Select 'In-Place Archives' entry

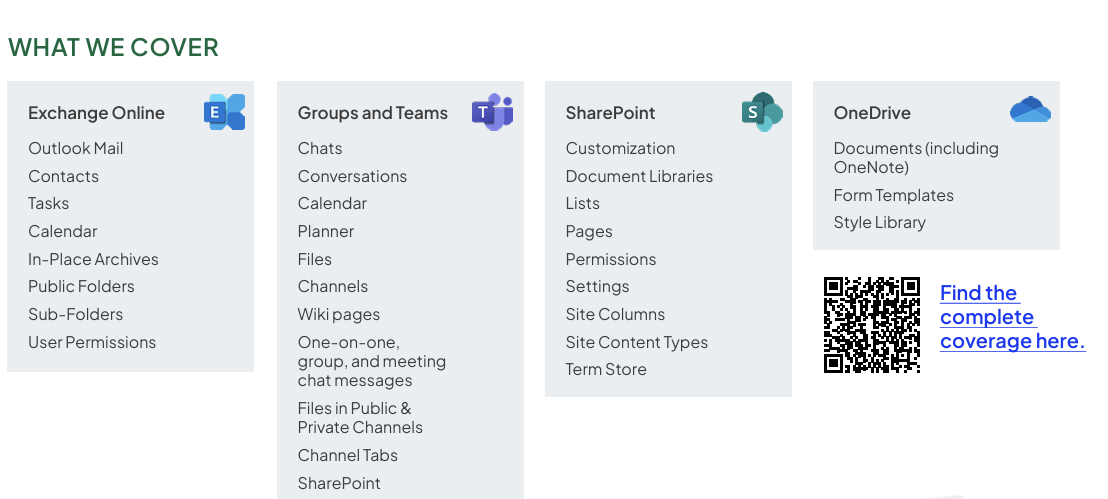click(93, 259)
